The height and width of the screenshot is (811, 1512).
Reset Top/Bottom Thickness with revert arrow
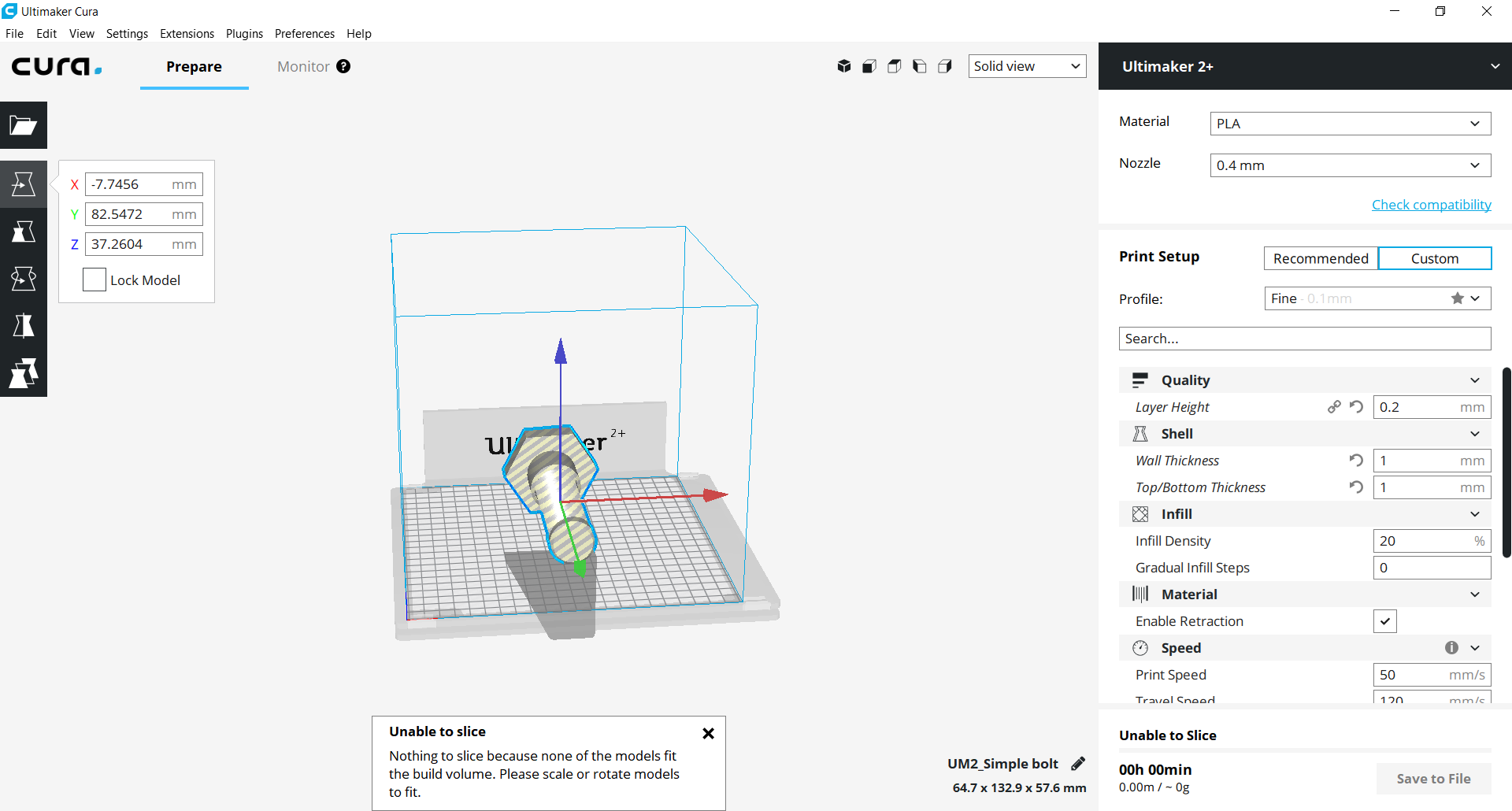click(1356, 487)
